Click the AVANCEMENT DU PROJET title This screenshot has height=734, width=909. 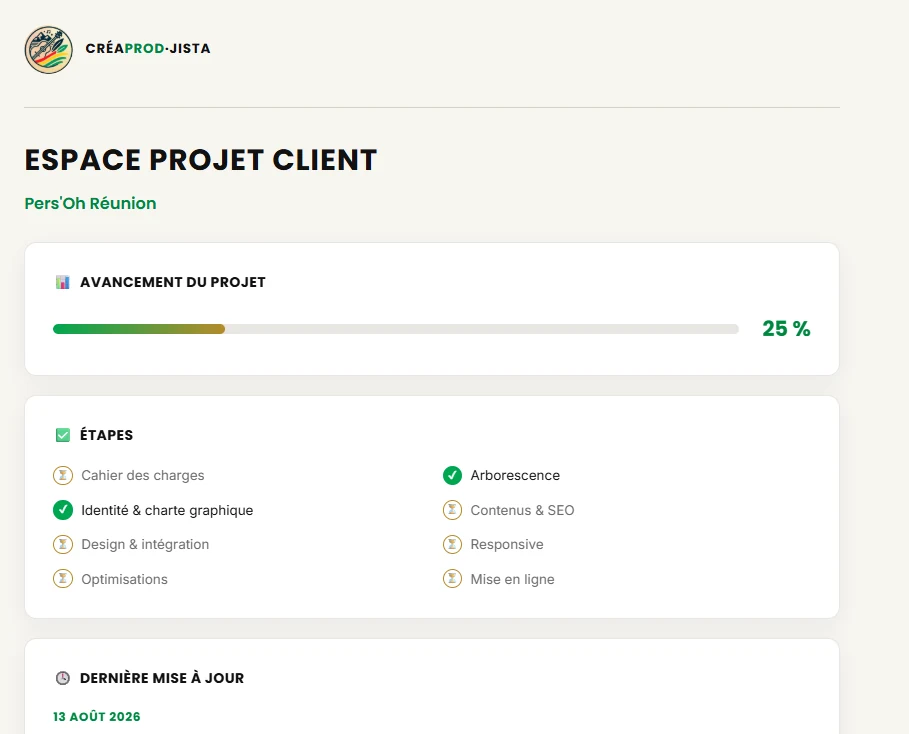coord(173,282)
